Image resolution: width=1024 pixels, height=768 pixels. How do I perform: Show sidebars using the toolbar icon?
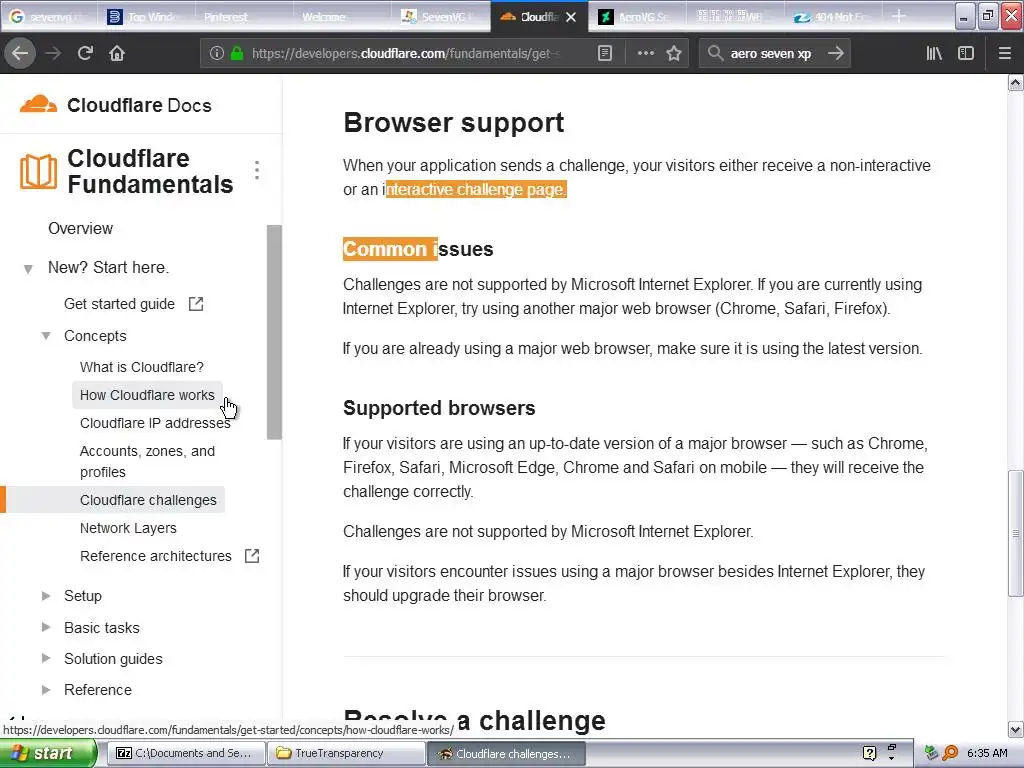(966, 54)
